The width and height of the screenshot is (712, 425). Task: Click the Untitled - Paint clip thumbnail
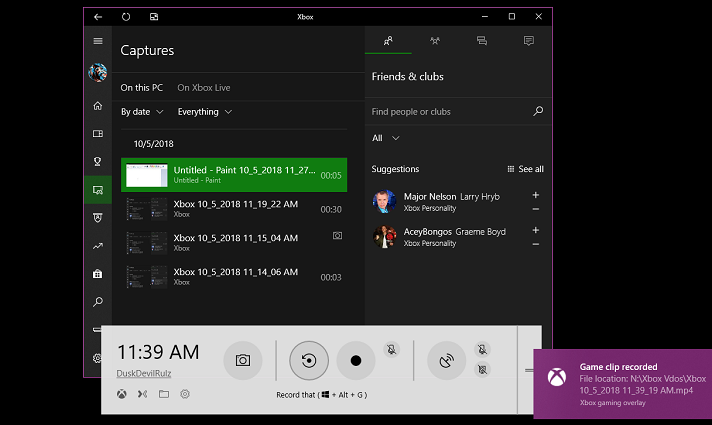point(147,175)
